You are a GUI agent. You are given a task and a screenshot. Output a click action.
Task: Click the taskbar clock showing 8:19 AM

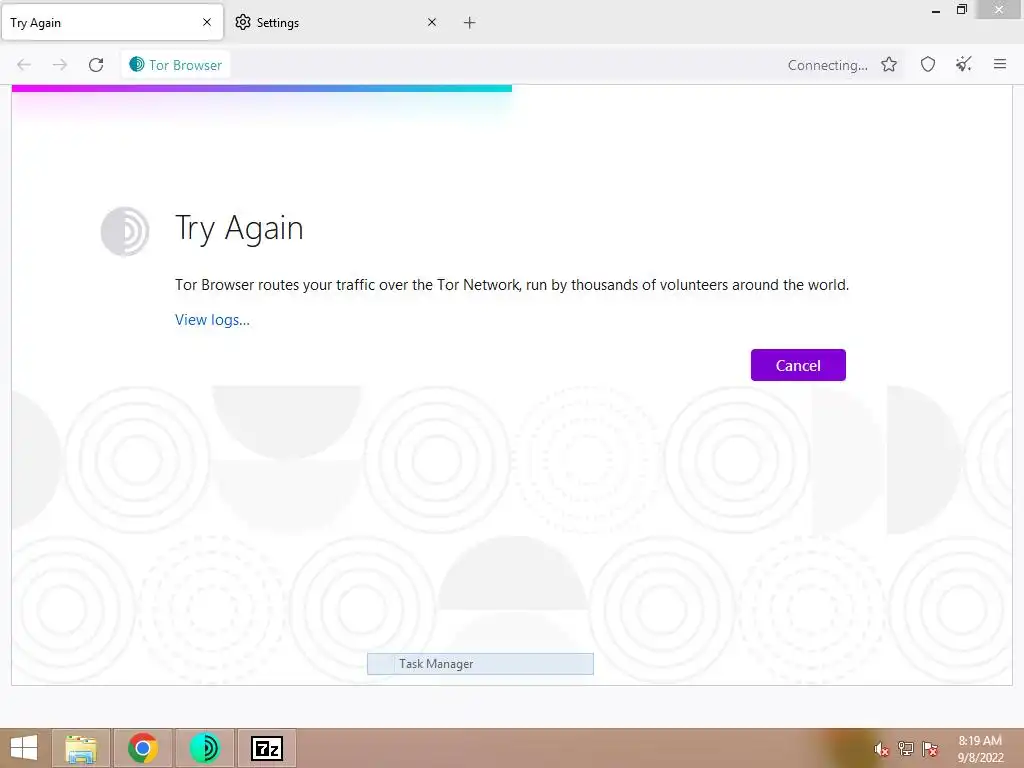(980, 749)
